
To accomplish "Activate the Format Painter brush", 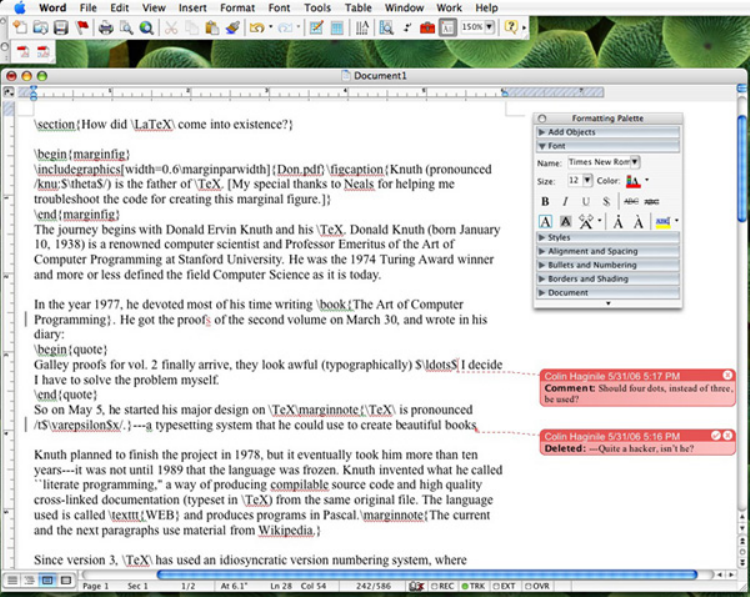I will (x=232, y=27).
